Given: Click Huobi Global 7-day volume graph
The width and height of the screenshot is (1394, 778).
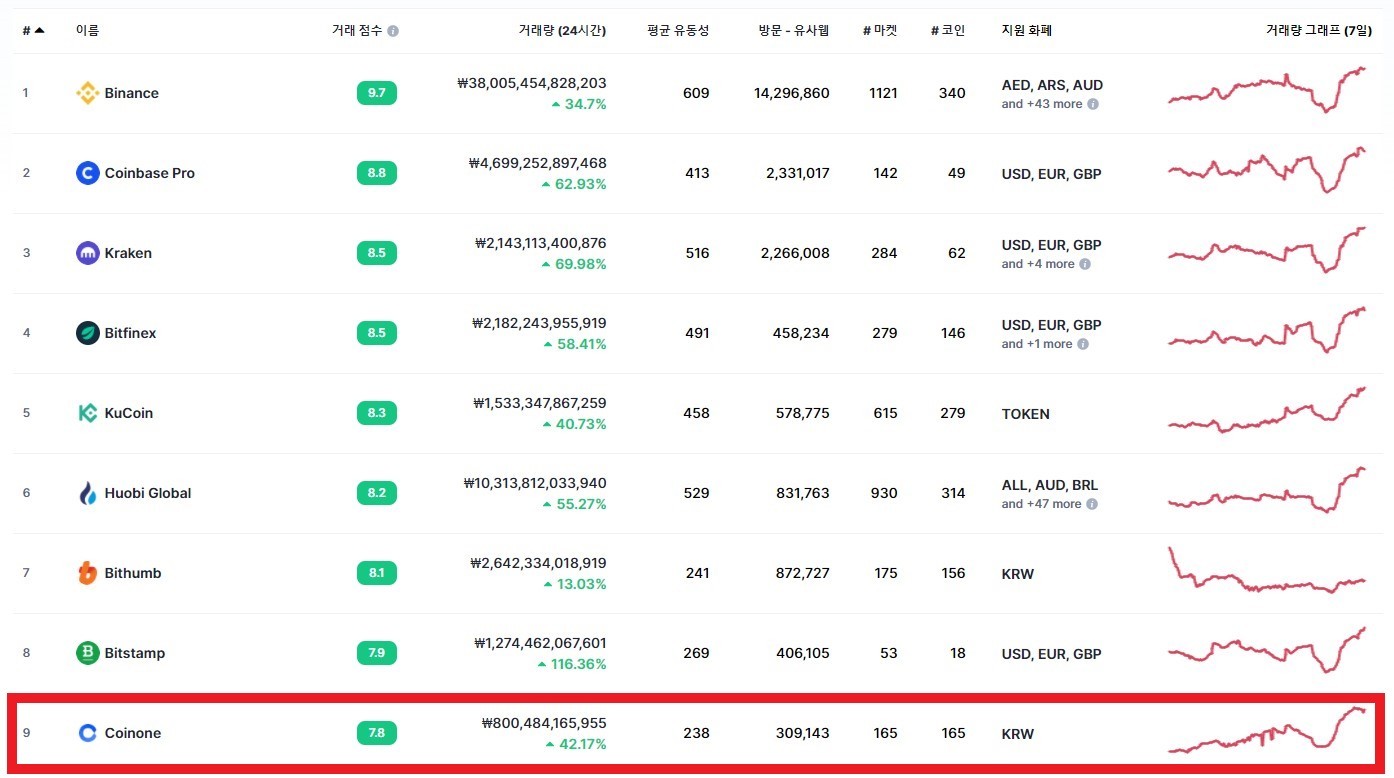Looking at the screenshot, I should coord(1267,490).
